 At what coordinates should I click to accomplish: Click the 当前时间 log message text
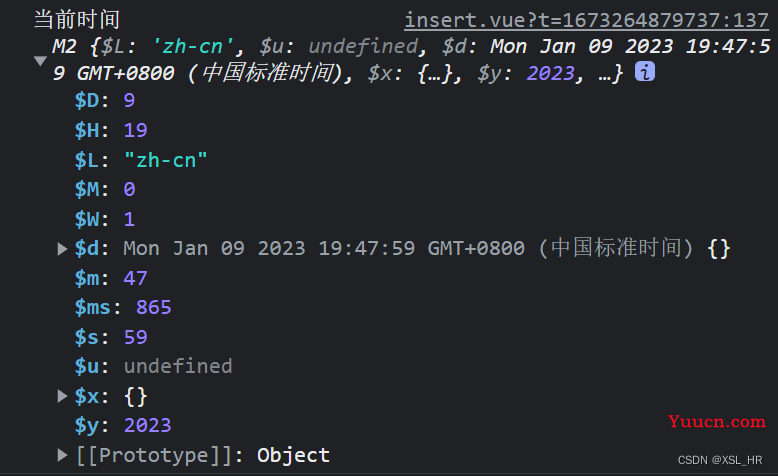pos(77,20)
